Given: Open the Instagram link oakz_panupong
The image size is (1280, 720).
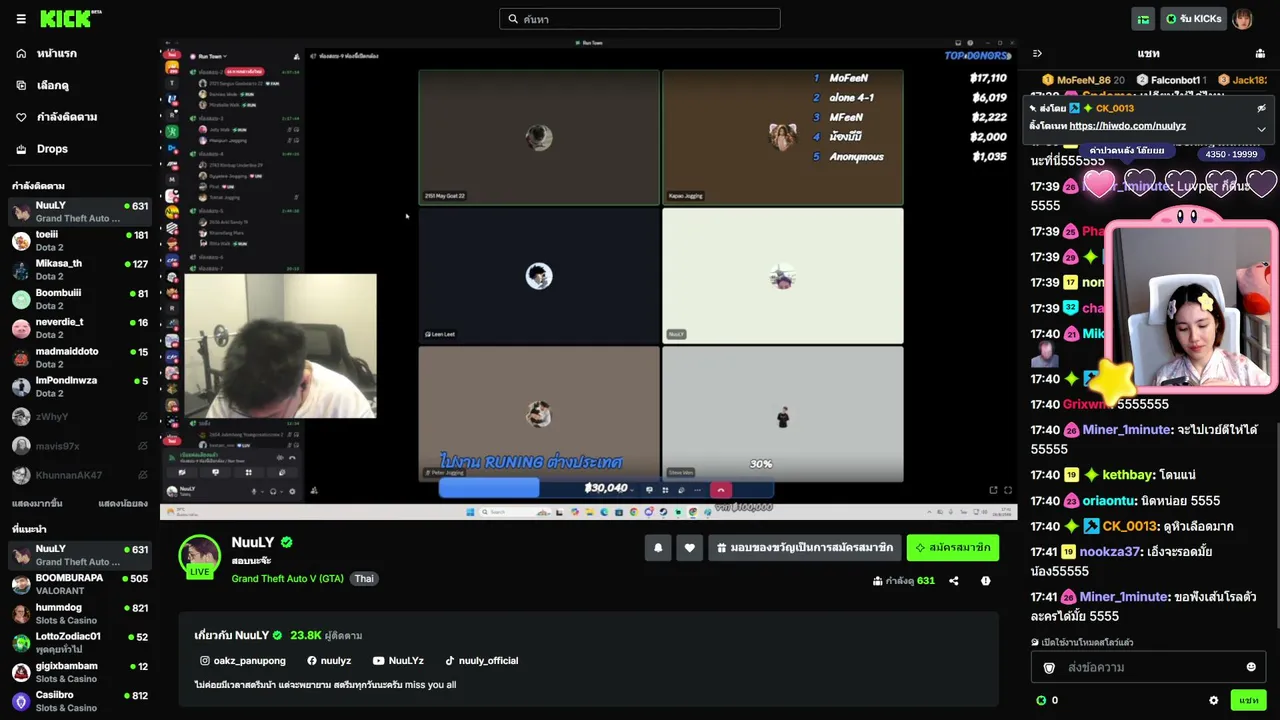Looking at the screenshot, I should 243,660.
